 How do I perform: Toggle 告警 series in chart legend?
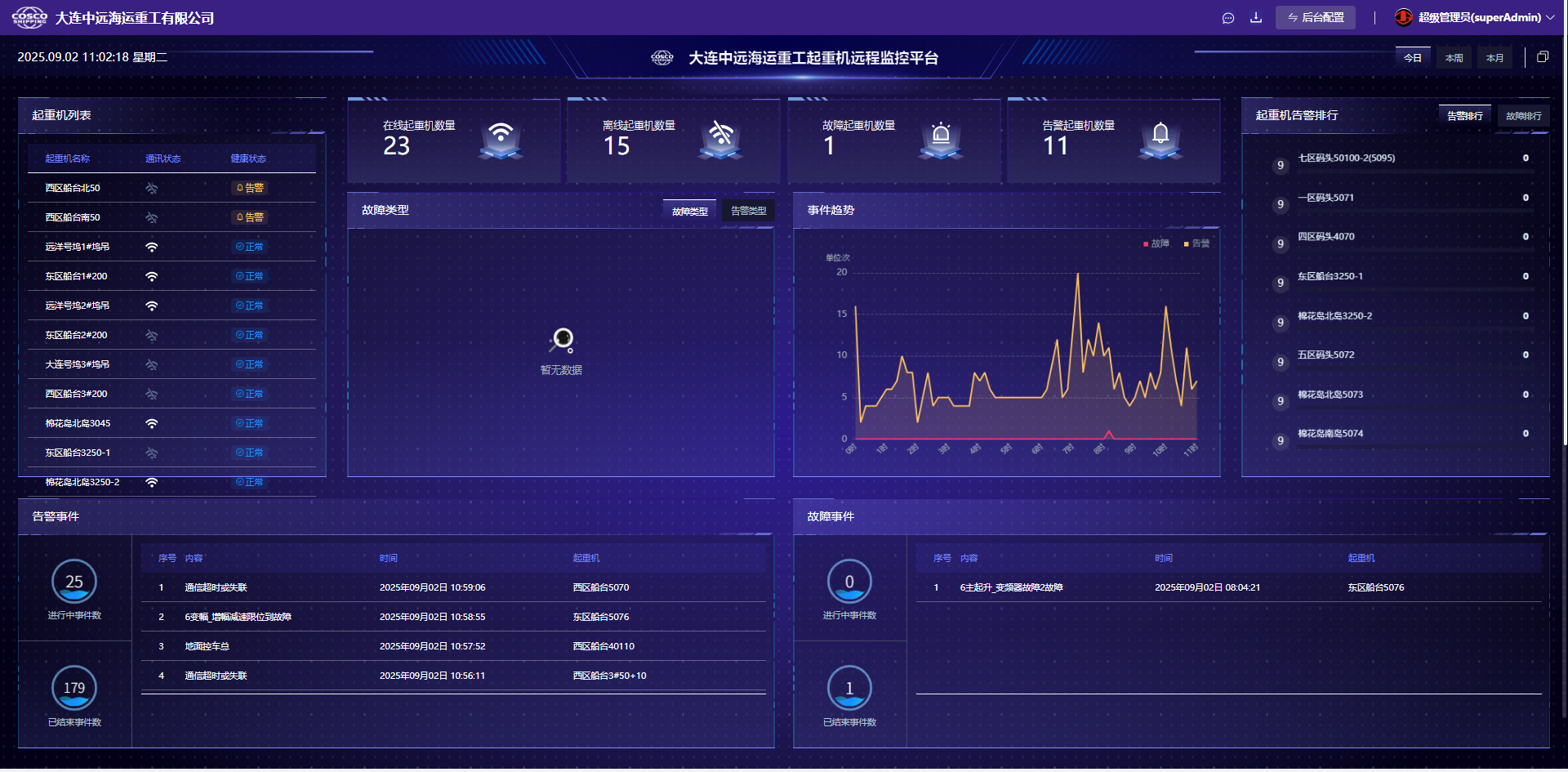point(1197,243)
